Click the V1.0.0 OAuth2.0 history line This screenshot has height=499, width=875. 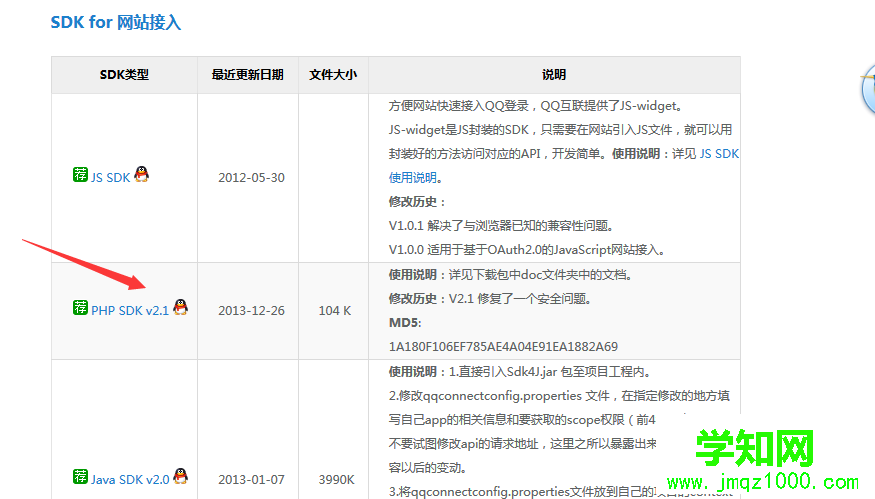coord(527,250)
